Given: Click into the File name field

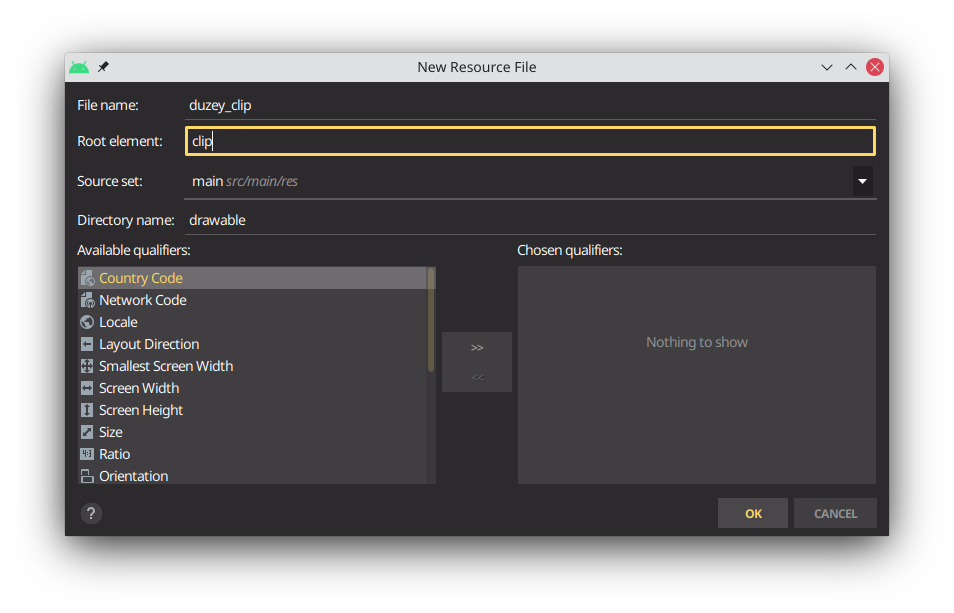Looking at the screenshot, I should [531, 105].
